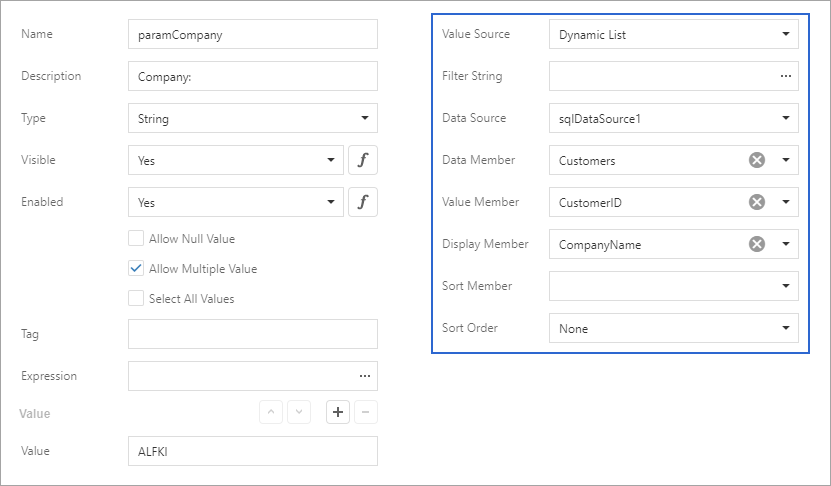Screen dimensions: 831x486
Task: Expand the Sort Order dropdown
Action: (x=785, y=328)
